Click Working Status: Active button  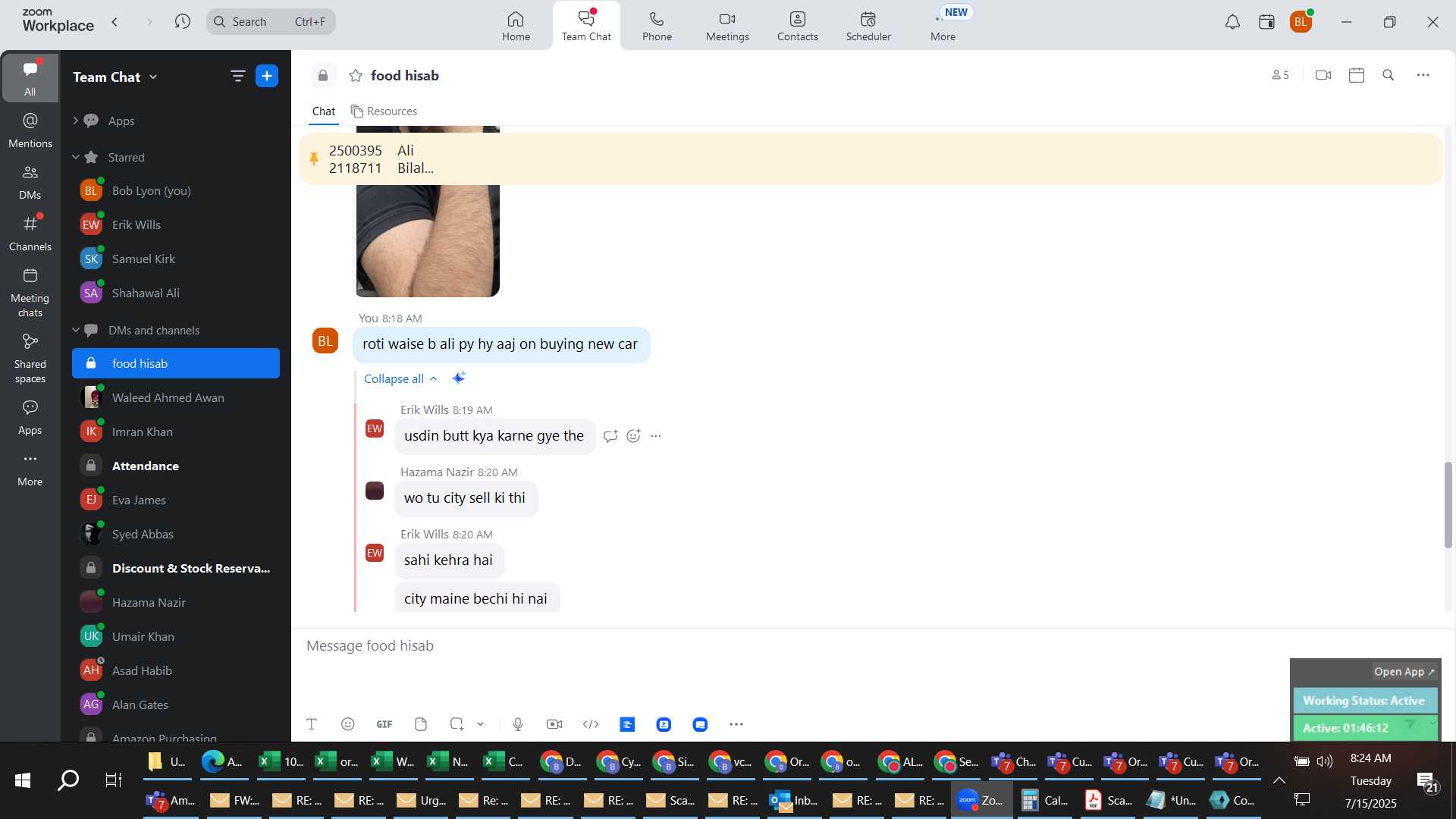(x=1363, y=700)
